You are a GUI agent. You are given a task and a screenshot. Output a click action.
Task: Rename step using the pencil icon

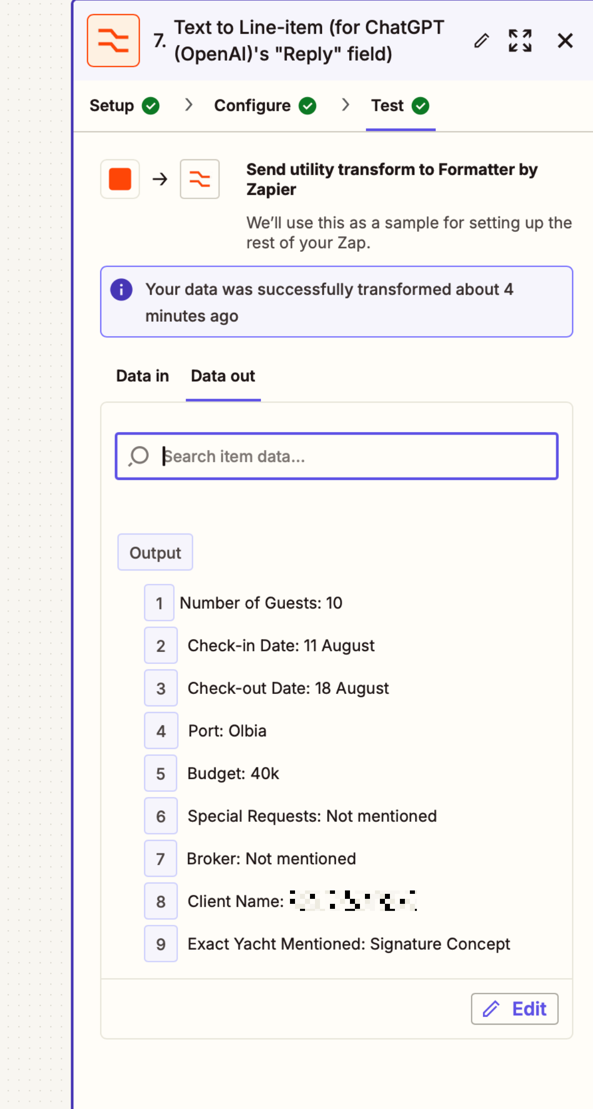tap(481, 41)
